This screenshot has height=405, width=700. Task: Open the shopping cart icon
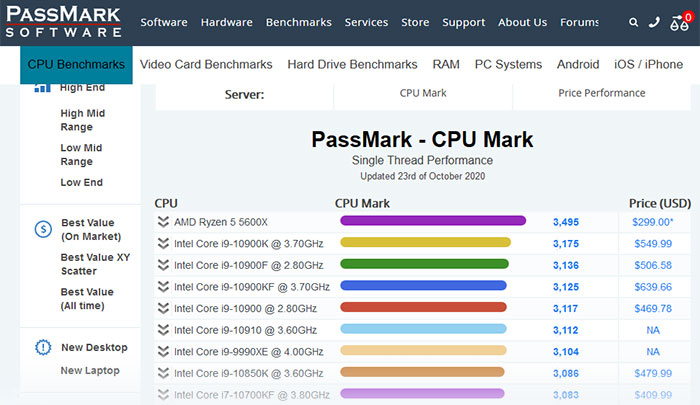pyautogui.click(x=680, y=22)
